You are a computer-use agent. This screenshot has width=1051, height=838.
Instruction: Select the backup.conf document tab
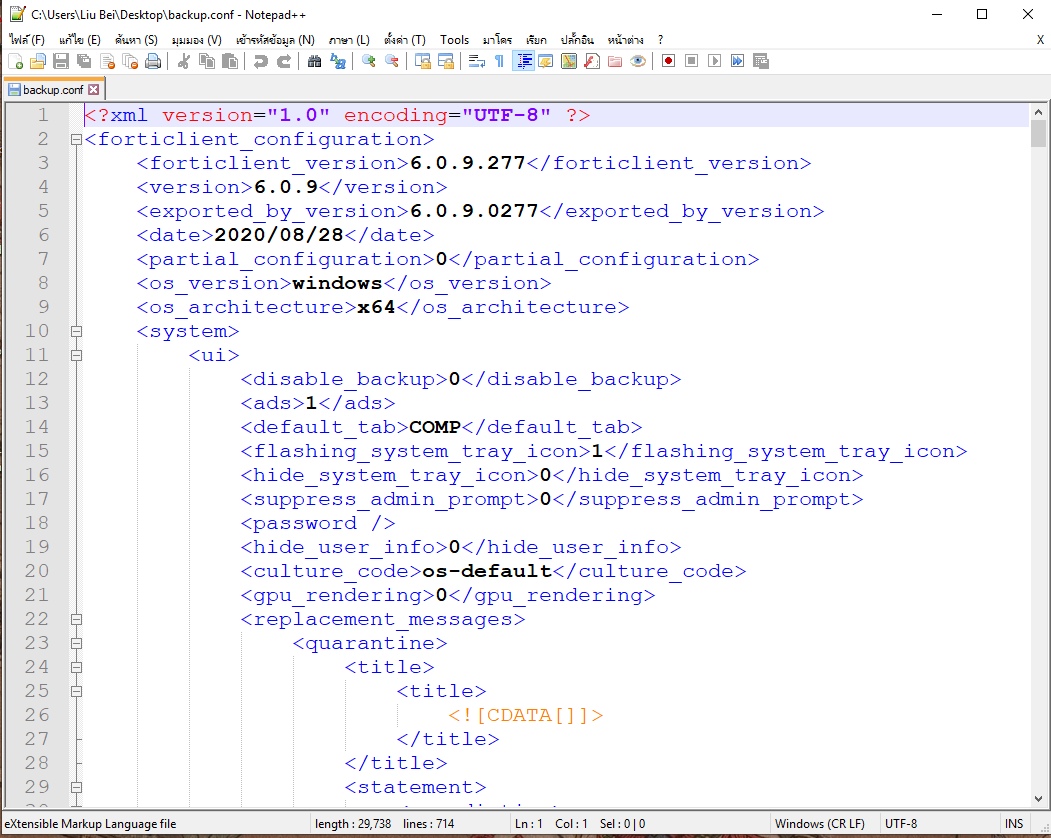pyautogui.click(x=54, y=90)
